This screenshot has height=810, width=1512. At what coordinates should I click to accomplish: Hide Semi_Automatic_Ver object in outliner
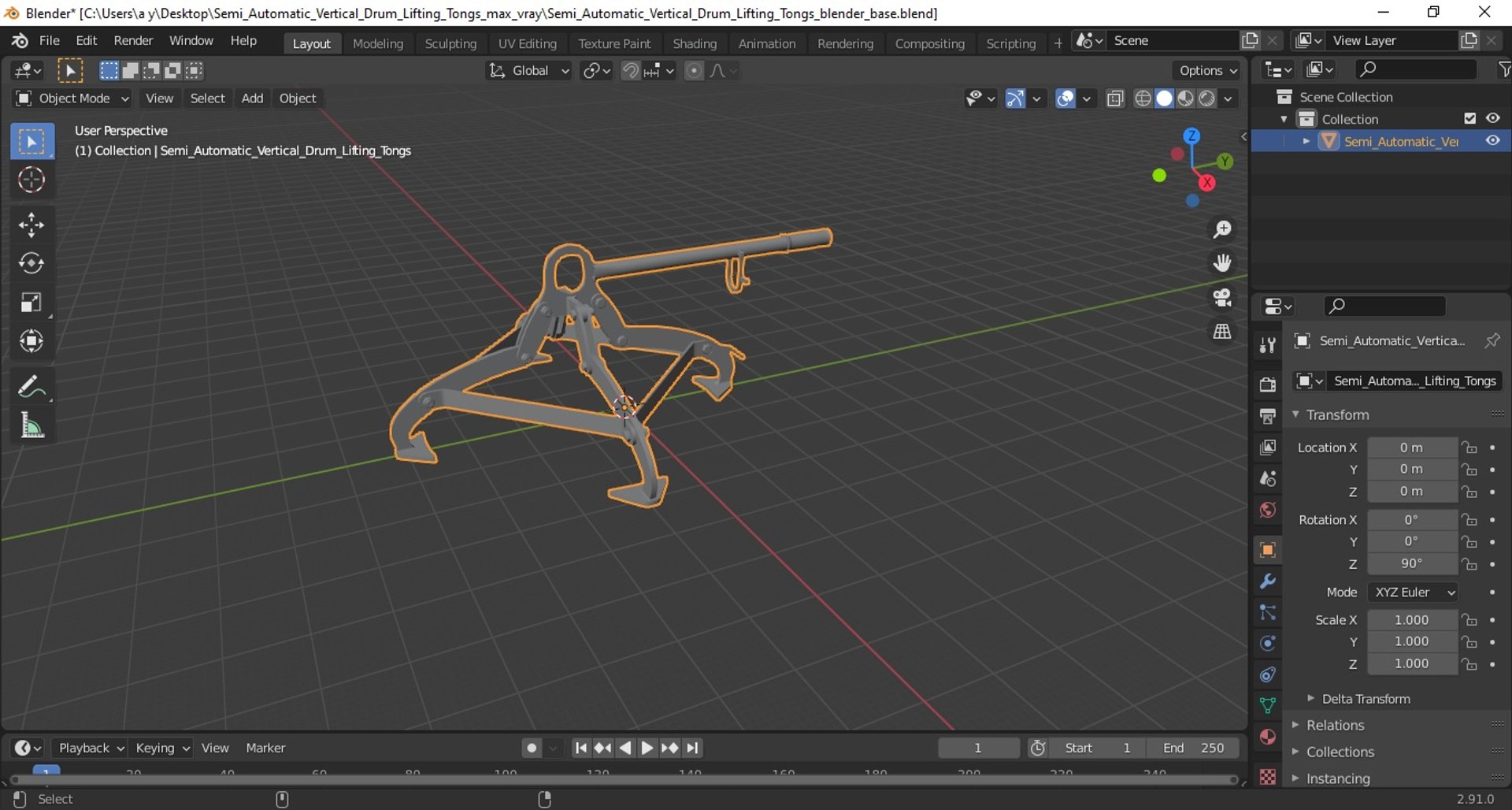[1493, 141]
